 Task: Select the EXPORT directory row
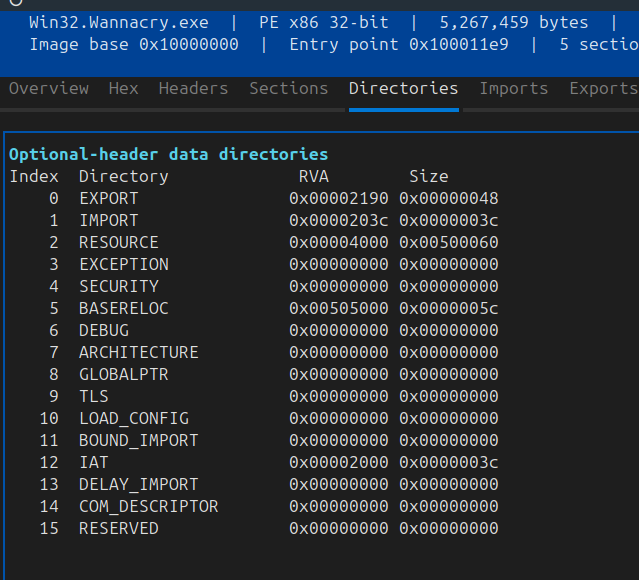click(253, 198)
